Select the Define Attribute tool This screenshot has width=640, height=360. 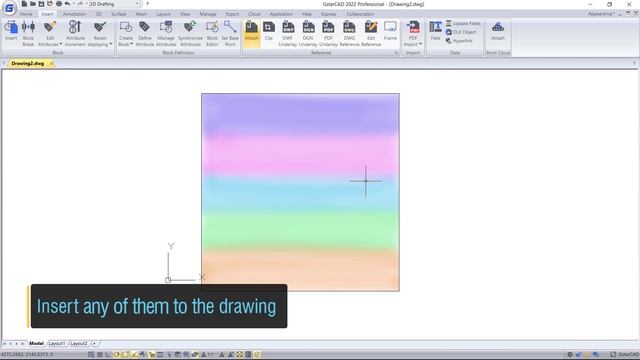(x=144, y=33)
